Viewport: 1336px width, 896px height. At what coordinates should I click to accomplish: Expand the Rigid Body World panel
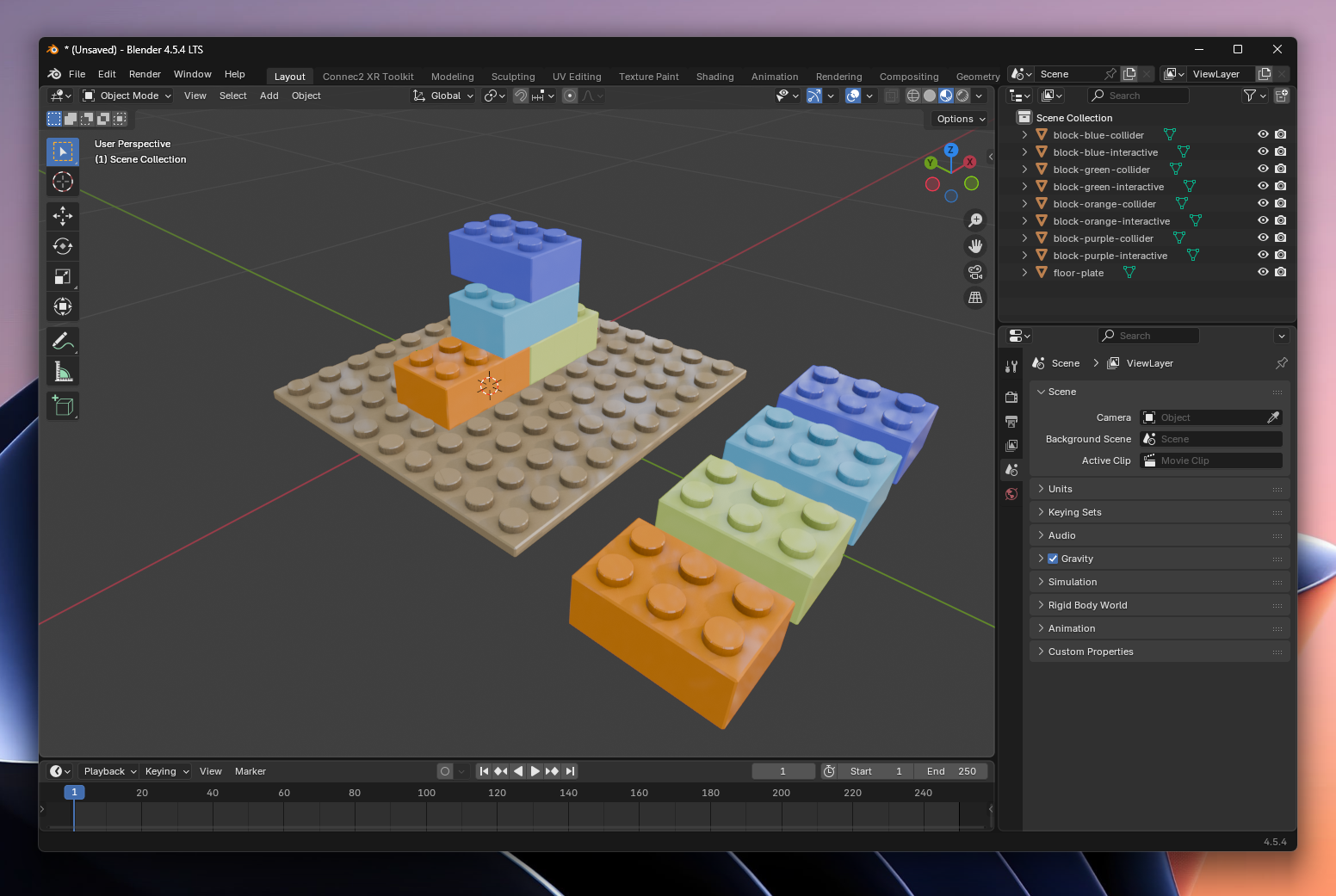[x=1087, y=605]
